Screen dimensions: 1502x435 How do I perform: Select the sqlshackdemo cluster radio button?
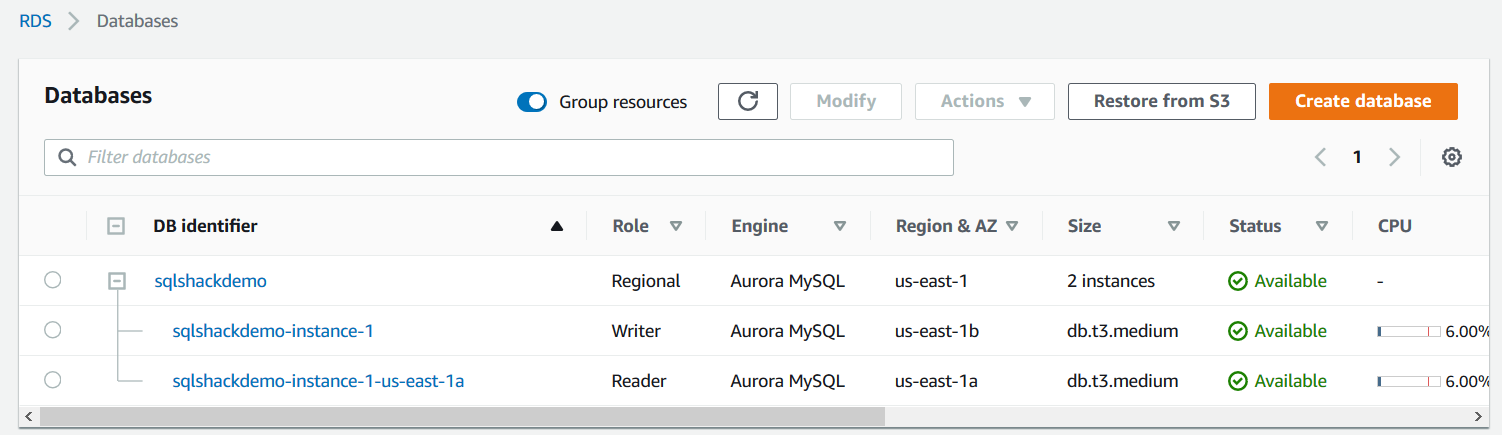click(53, 280)
